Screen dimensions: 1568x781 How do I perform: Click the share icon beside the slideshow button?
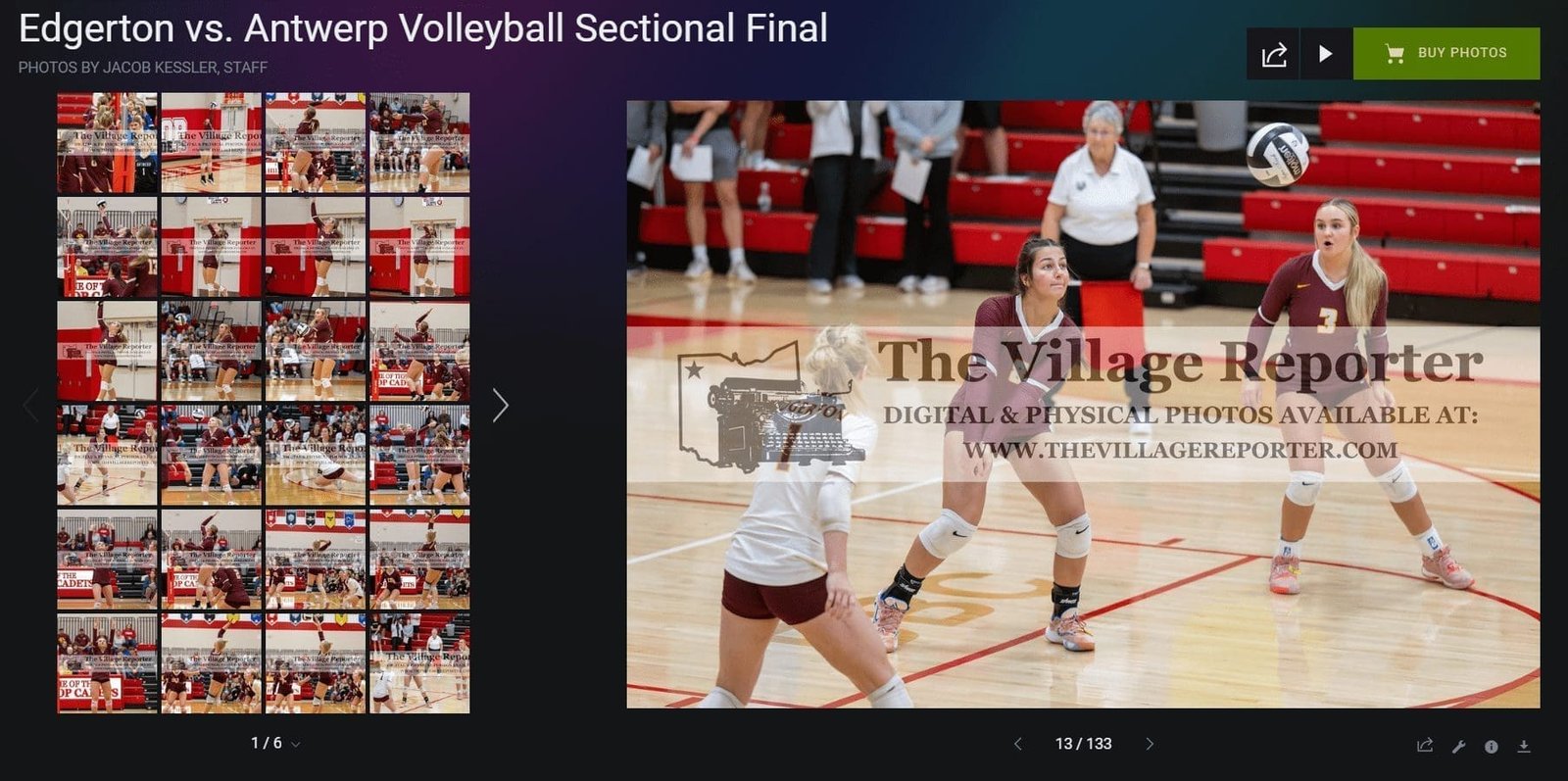[x=1273, y=54]
